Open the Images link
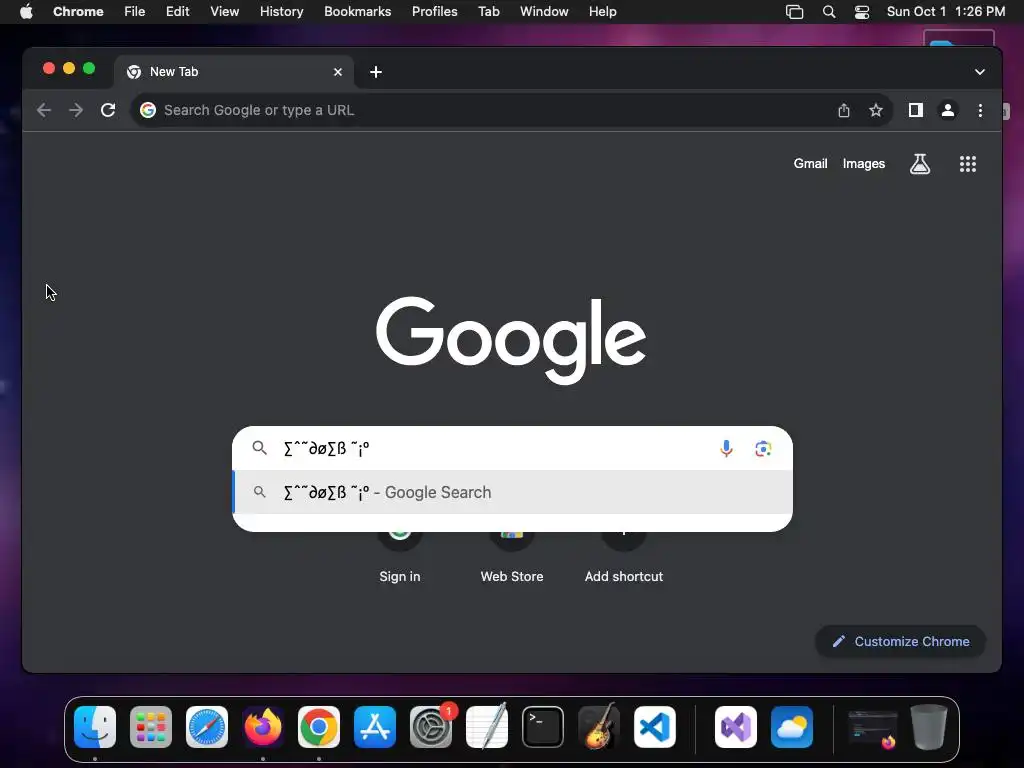The height and width of the screenshot is (768, 1024). (863, 164)
